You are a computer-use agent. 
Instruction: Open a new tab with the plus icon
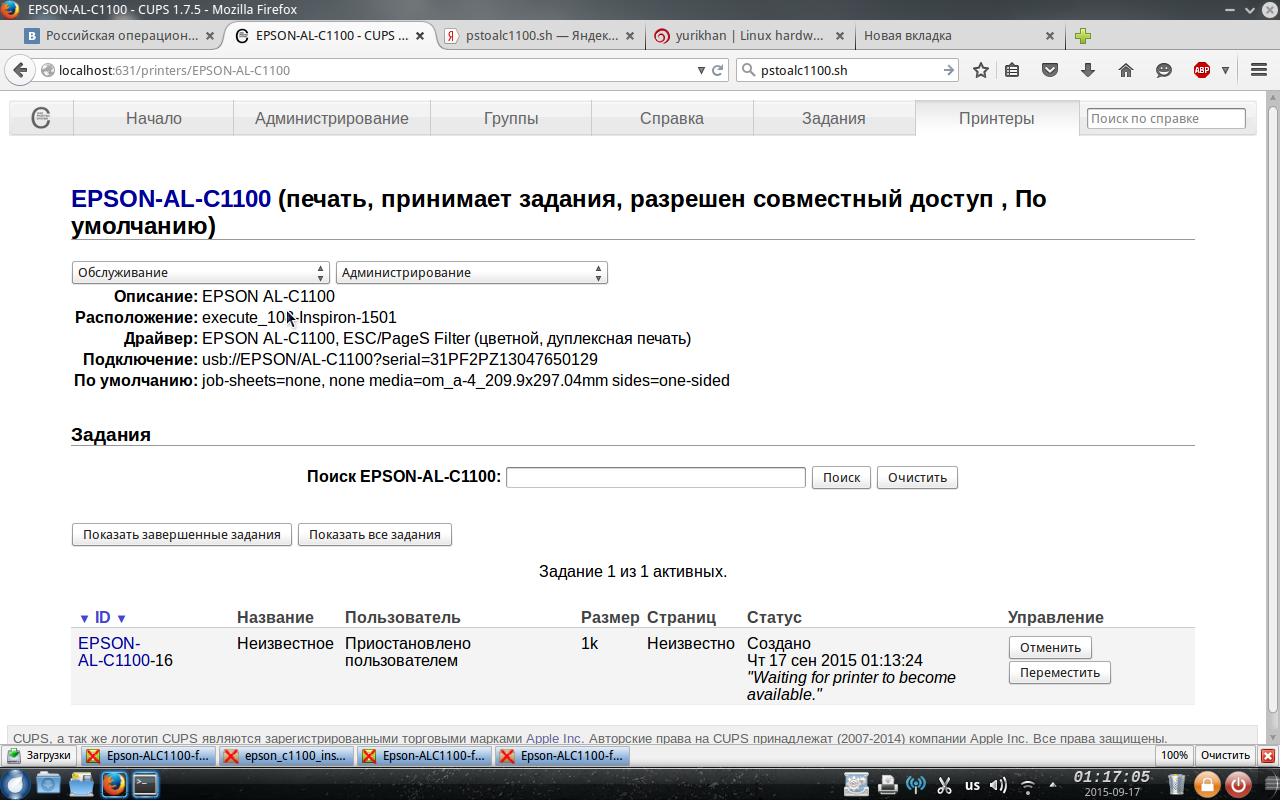[x=1083, y=36]
